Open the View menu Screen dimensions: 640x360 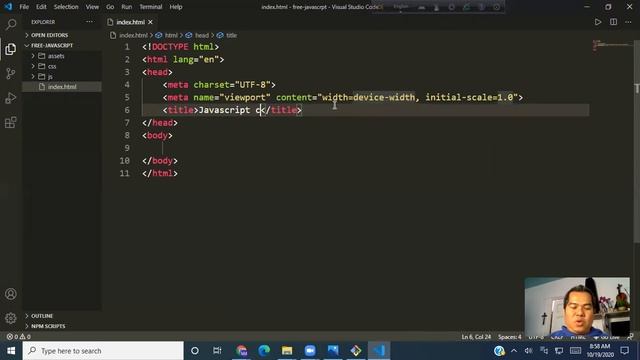[x=92, y=7]
